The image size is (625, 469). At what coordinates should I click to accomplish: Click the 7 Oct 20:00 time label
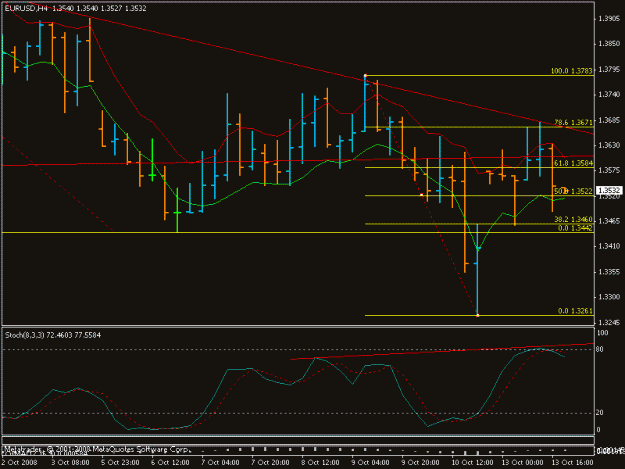point(270,463)
